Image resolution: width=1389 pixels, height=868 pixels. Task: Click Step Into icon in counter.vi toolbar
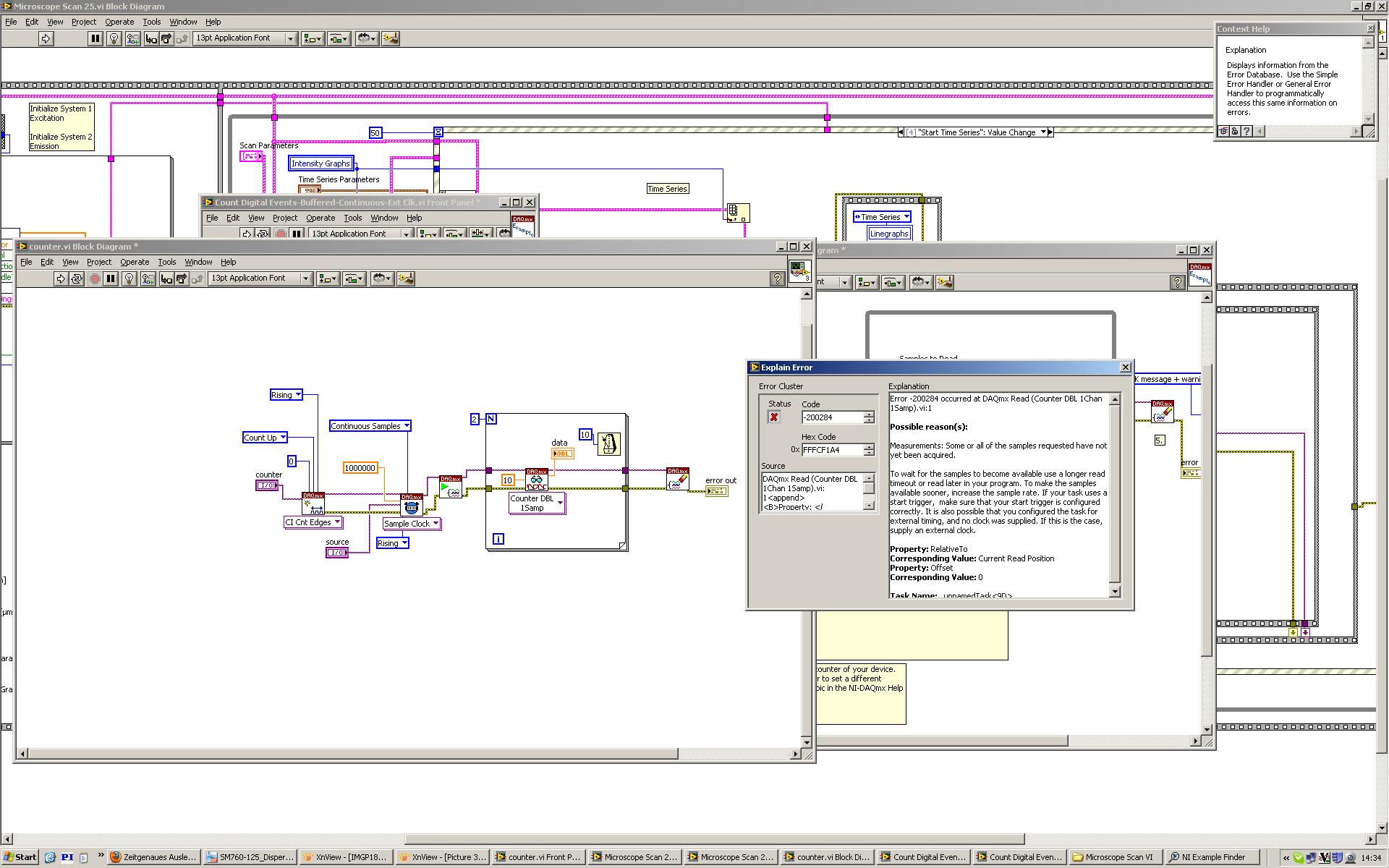click(166, 278)
